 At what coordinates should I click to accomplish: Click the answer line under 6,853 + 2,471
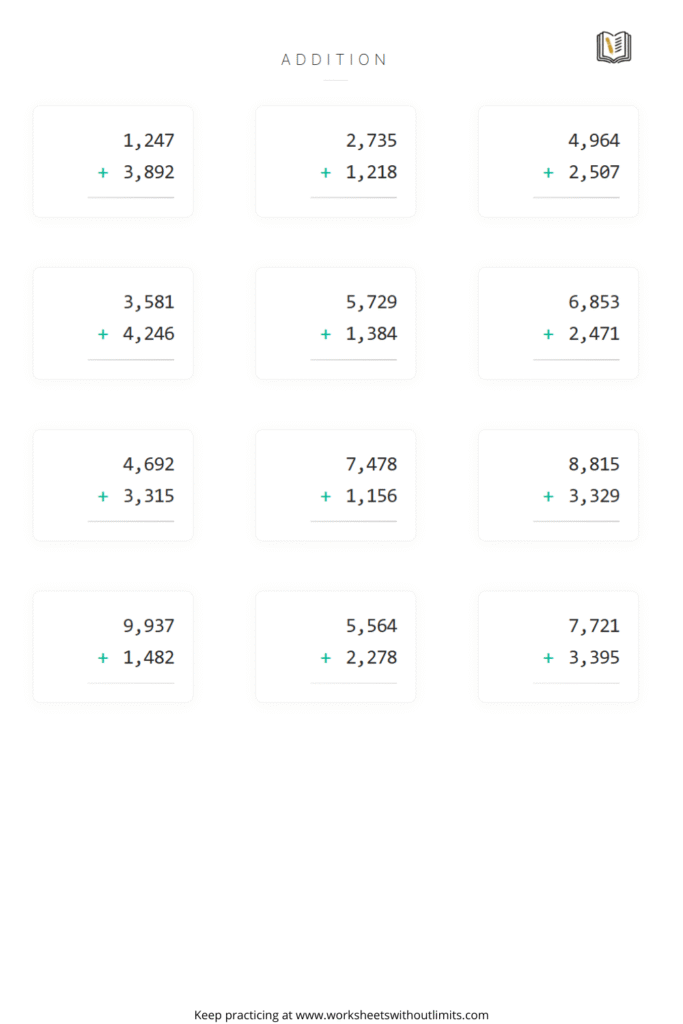576,359
